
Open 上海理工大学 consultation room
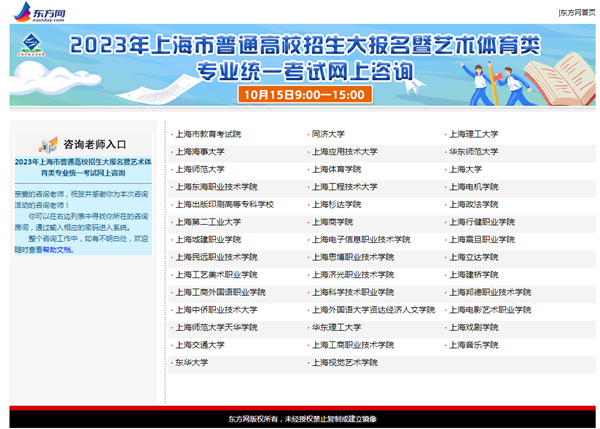pyautogui.click(x=474, y=134)
